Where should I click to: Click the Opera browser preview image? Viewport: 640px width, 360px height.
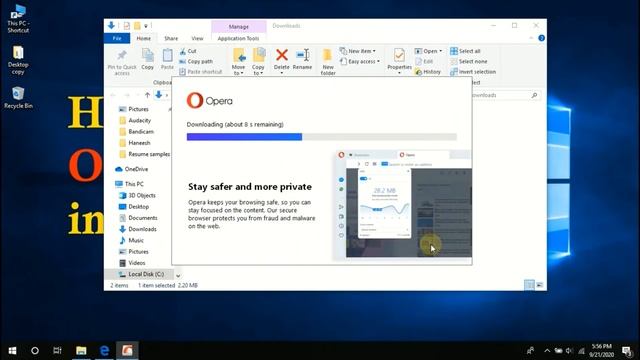(x=402, y=205)
